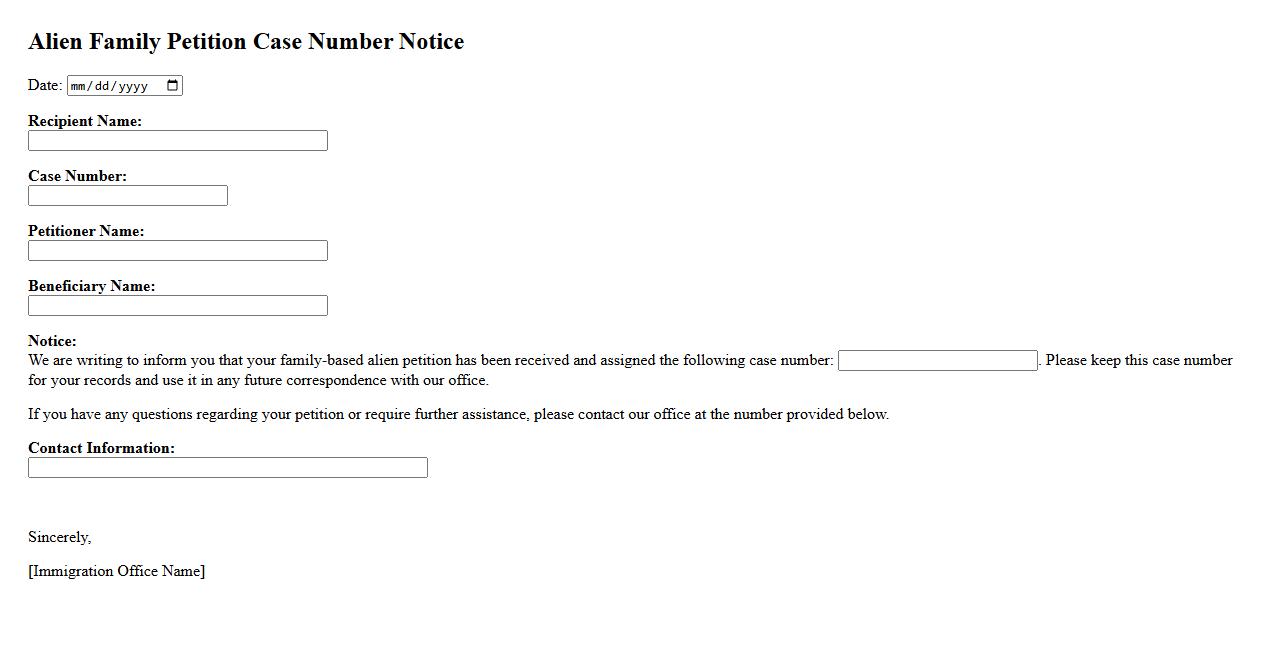Click the 'Sincerely,' closing text

click(x=60, y=537)
